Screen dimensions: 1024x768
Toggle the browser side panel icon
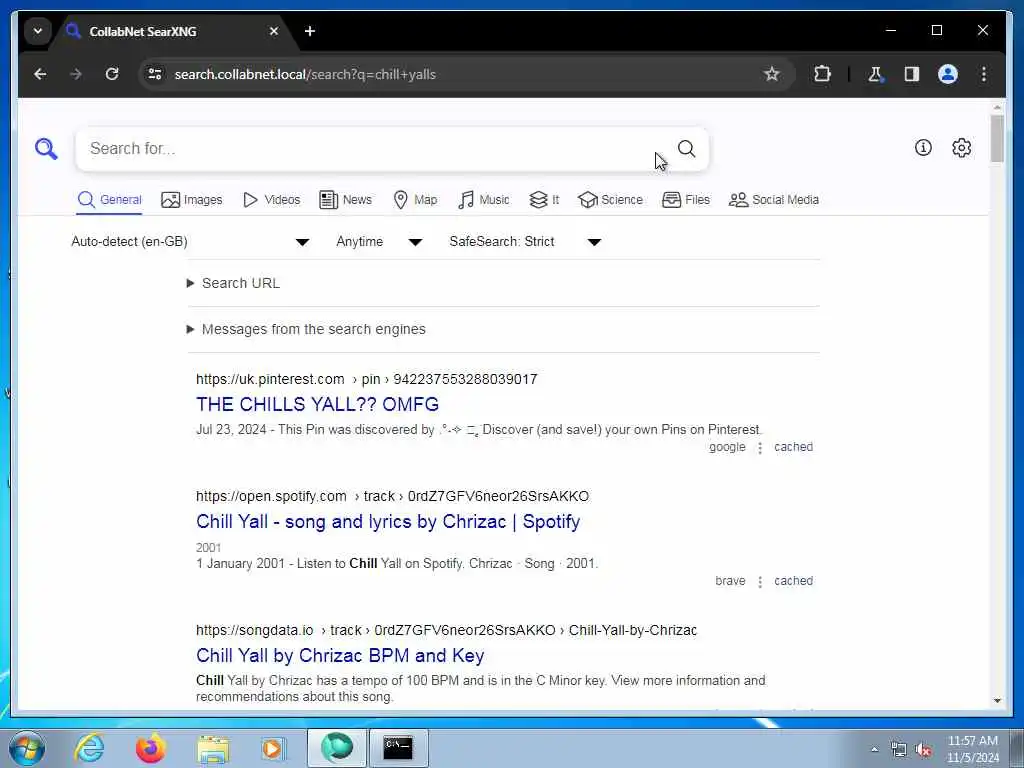click(912, 74)
